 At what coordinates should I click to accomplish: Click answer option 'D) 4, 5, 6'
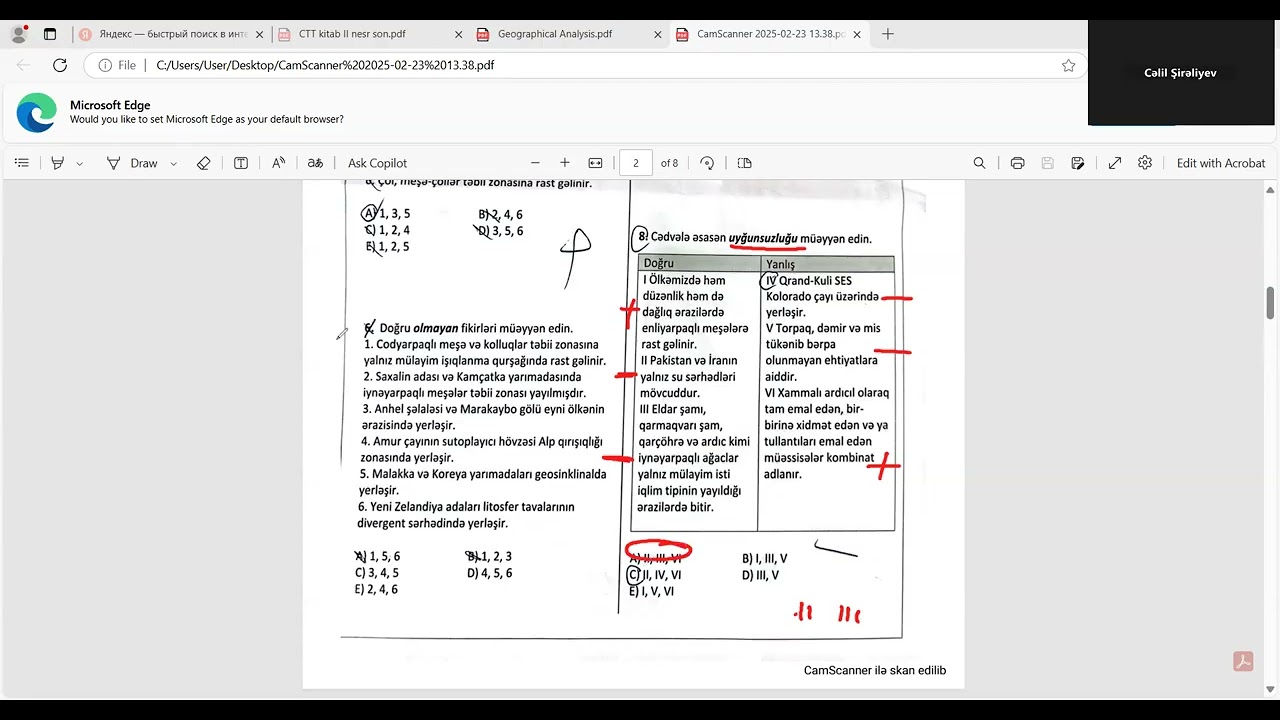pyautogui.click(x=489, y=573)
